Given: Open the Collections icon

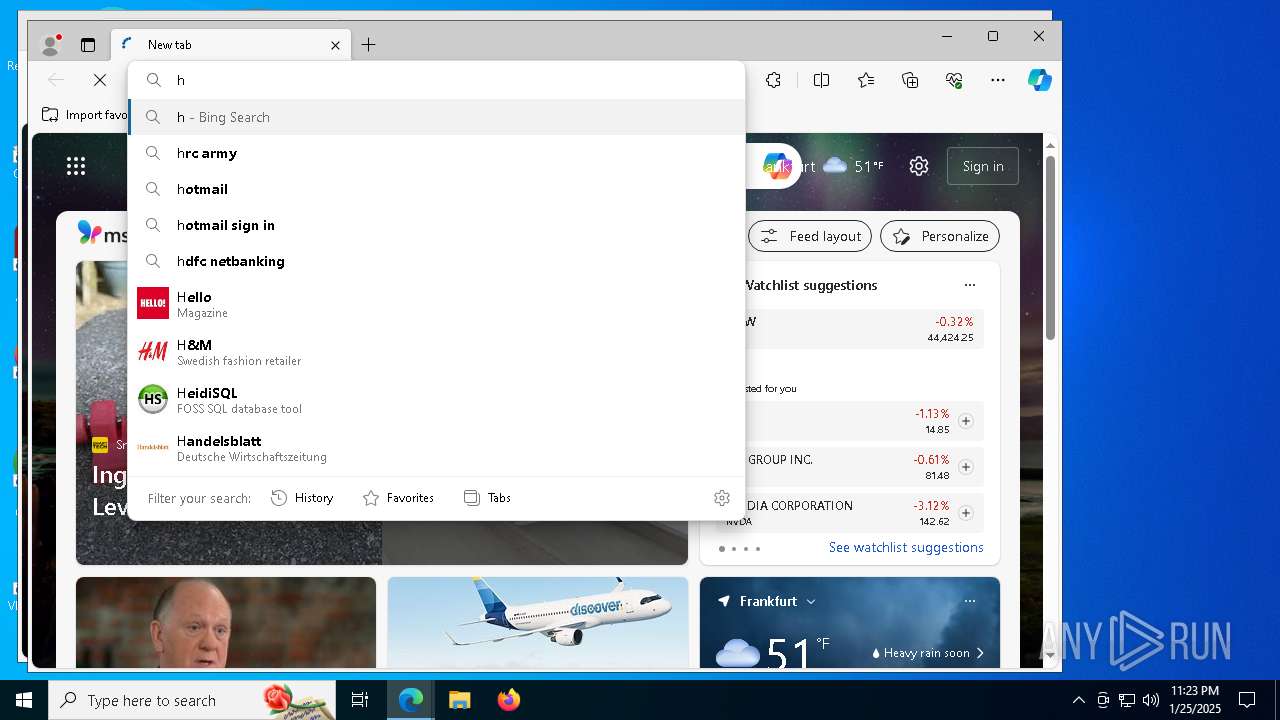Looking at the screenshot, I should (910, 80).
